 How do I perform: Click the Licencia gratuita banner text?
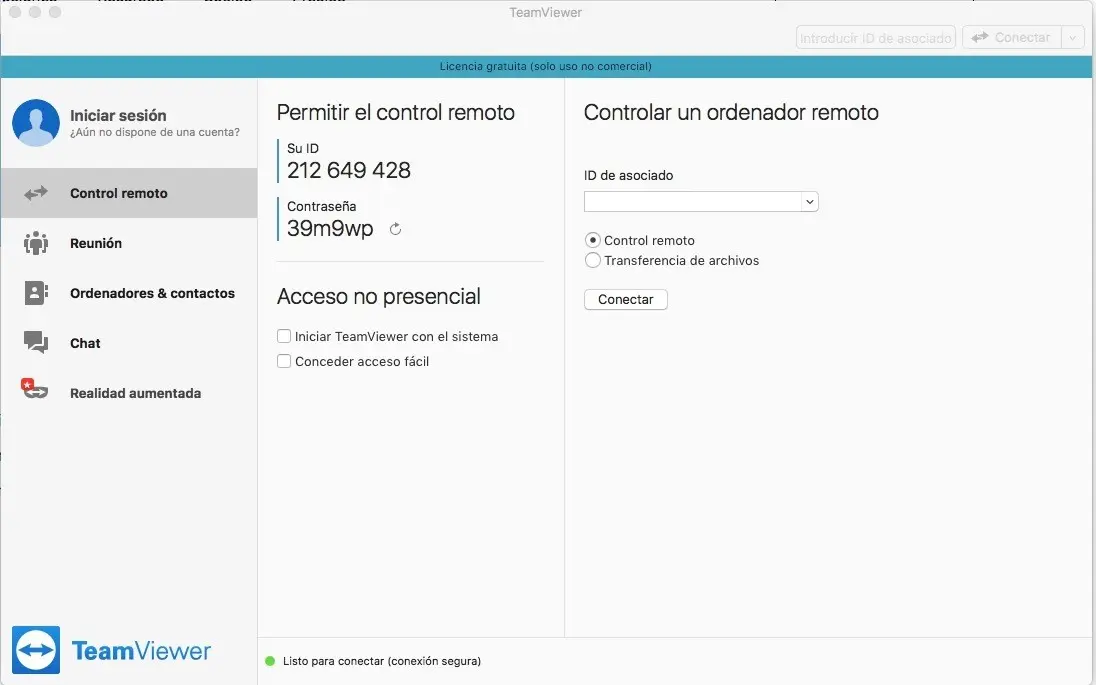click(x=545, y=66)
